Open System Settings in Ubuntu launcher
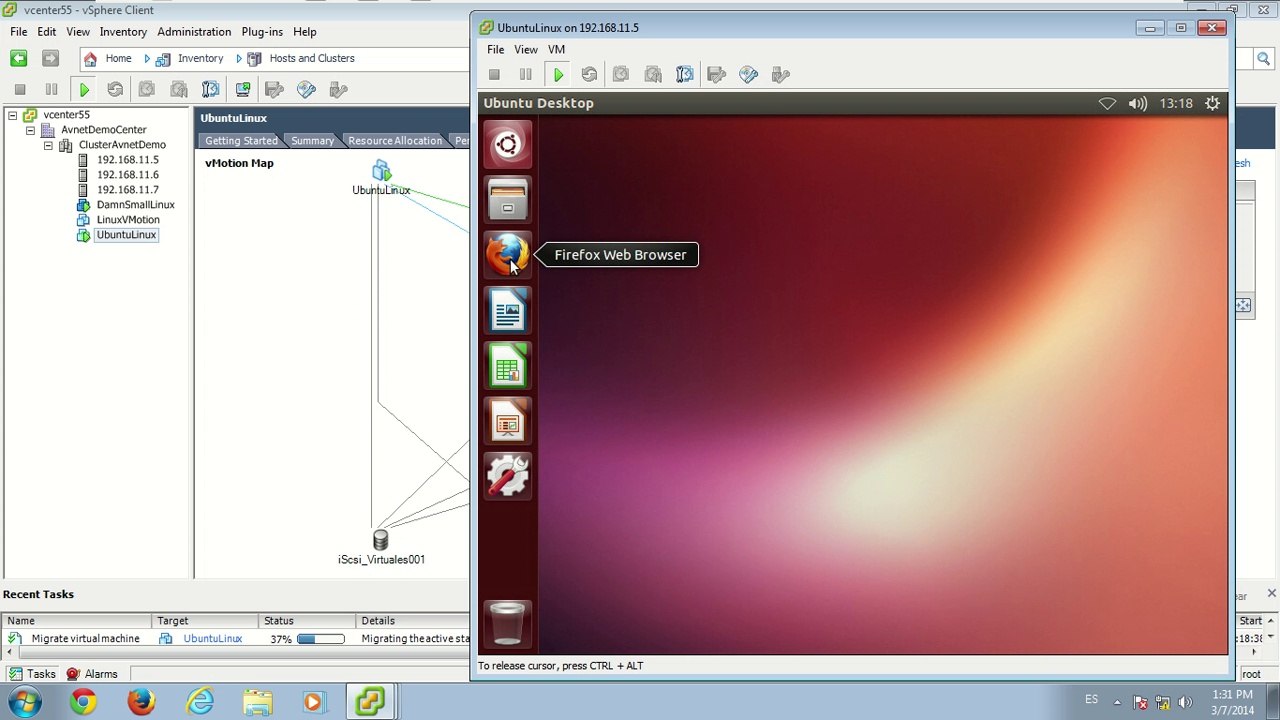The image size is (1280, 720). [507, 475]
